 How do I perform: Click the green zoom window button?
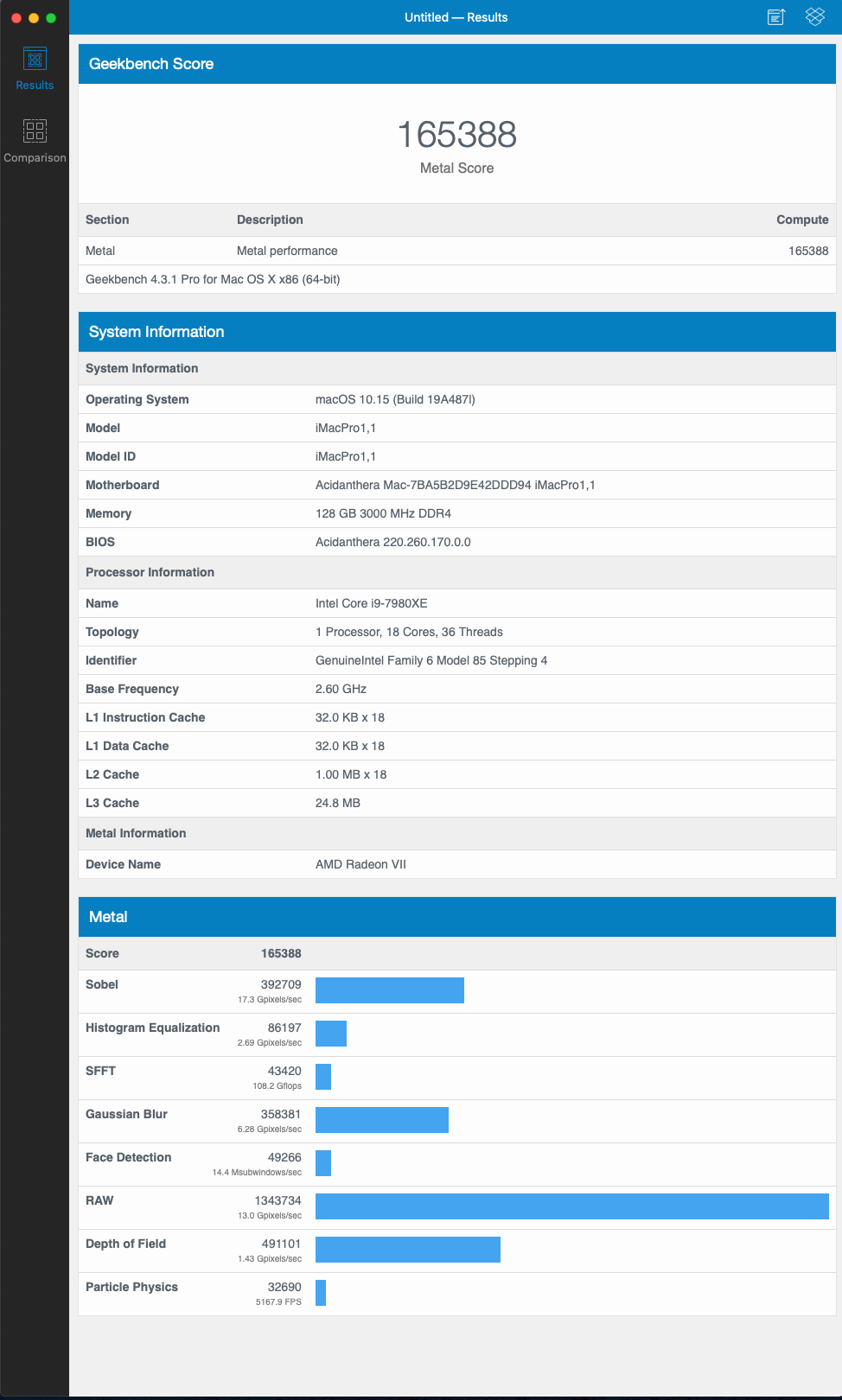coord(51,18)
